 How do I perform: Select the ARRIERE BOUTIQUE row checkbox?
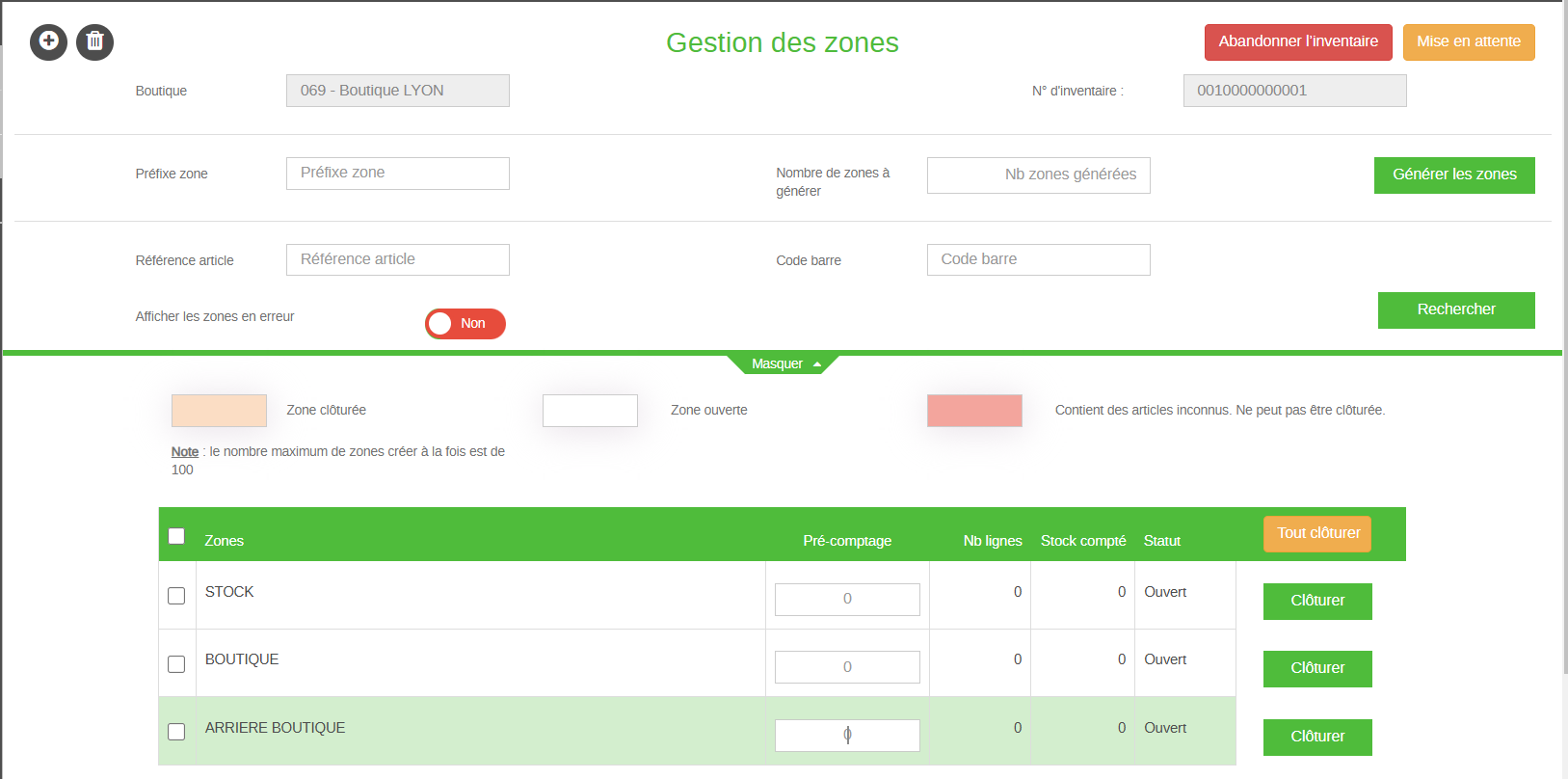pos(176,732)
